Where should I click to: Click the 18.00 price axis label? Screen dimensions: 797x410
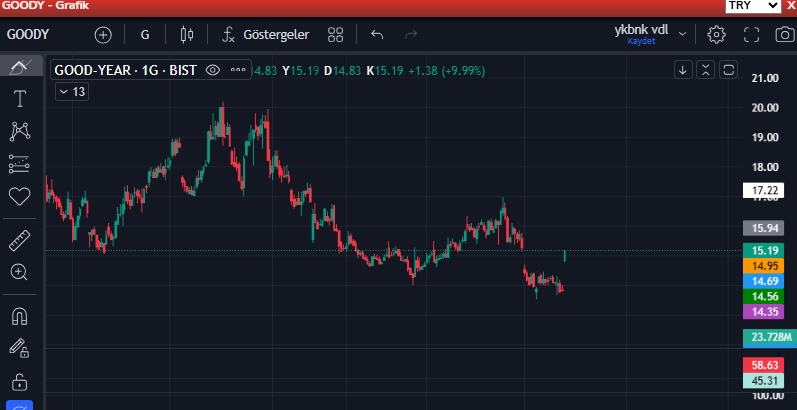(x=765, y=167)
